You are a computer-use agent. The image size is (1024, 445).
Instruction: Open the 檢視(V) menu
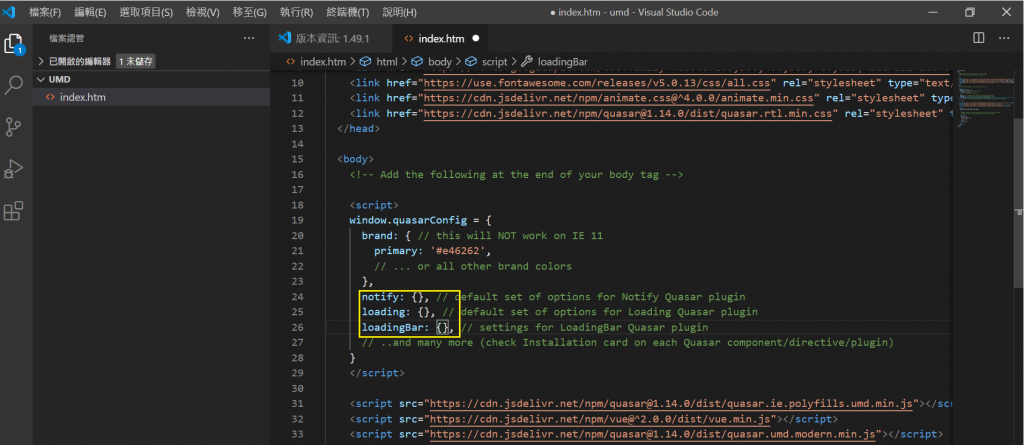coord(202,12)
